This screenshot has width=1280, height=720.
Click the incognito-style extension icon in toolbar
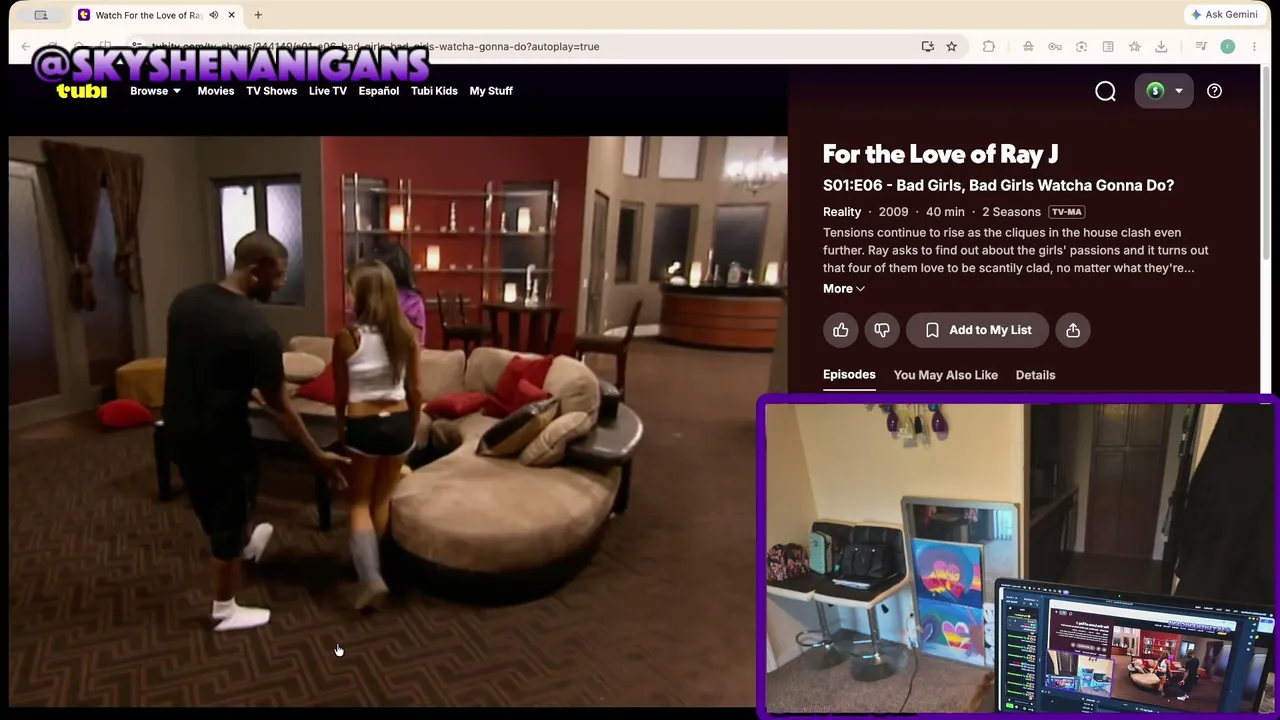1028,46
